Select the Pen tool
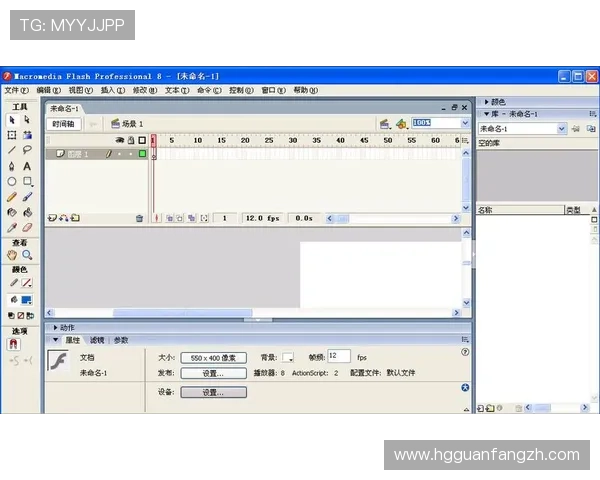 coord(12,166)
